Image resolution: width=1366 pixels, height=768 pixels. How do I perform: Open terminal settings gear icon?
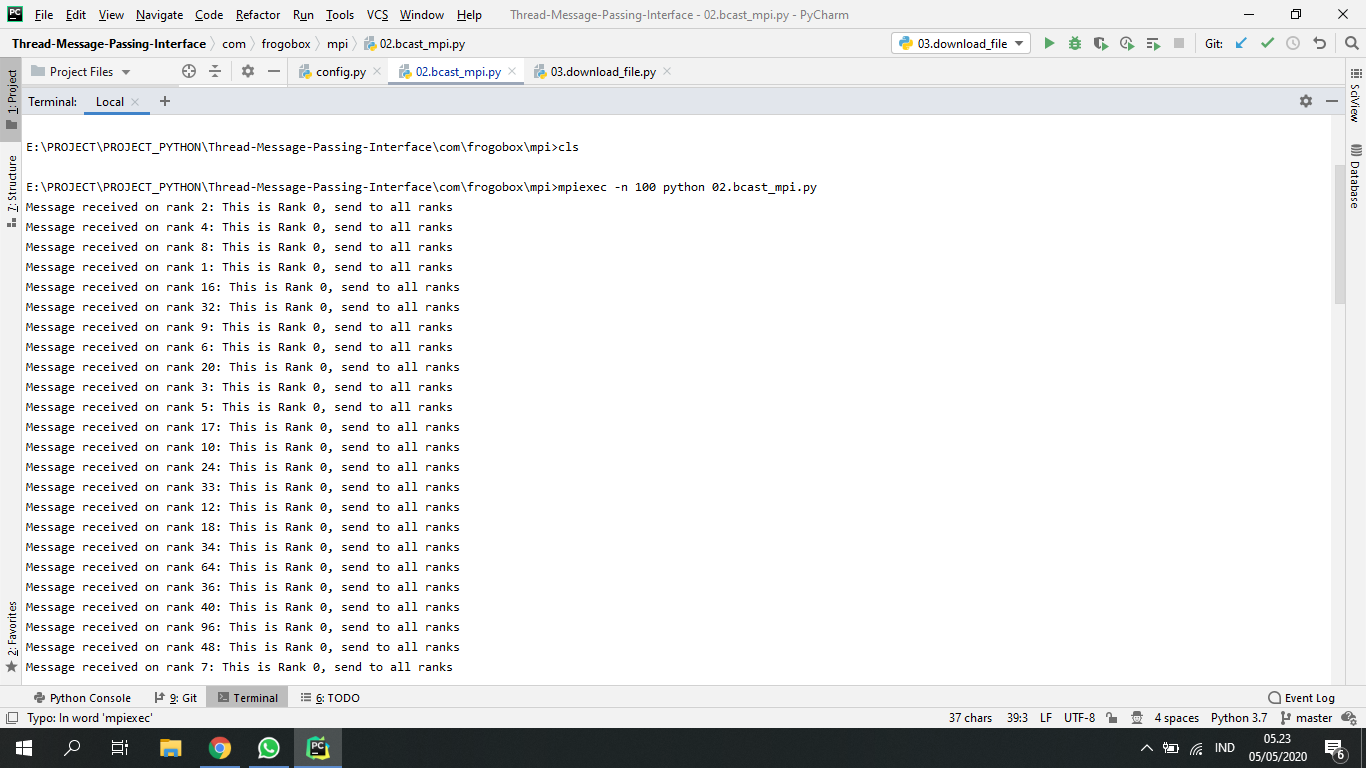coord(1305,101)
